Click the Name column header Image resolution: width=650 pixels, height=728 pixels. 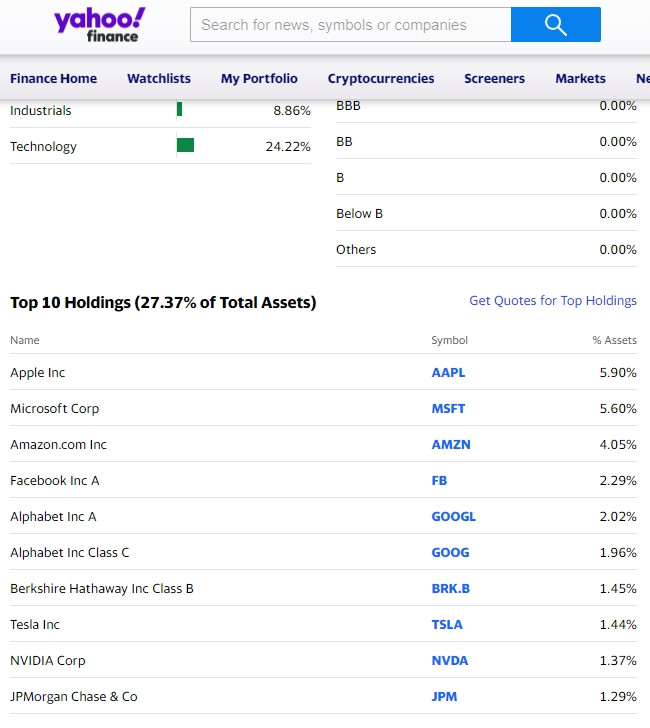click(25, 340)
